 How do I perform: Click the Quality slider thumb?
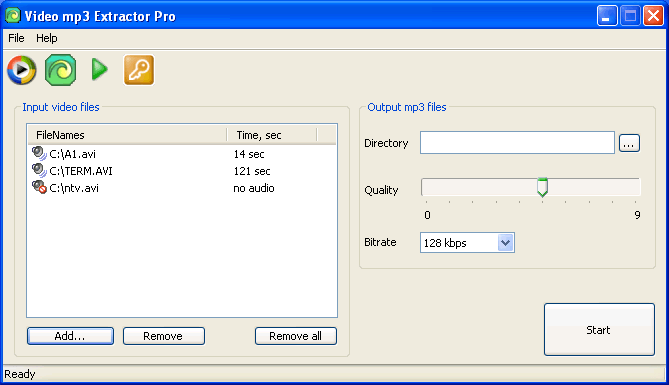click(x=542, y=187)
